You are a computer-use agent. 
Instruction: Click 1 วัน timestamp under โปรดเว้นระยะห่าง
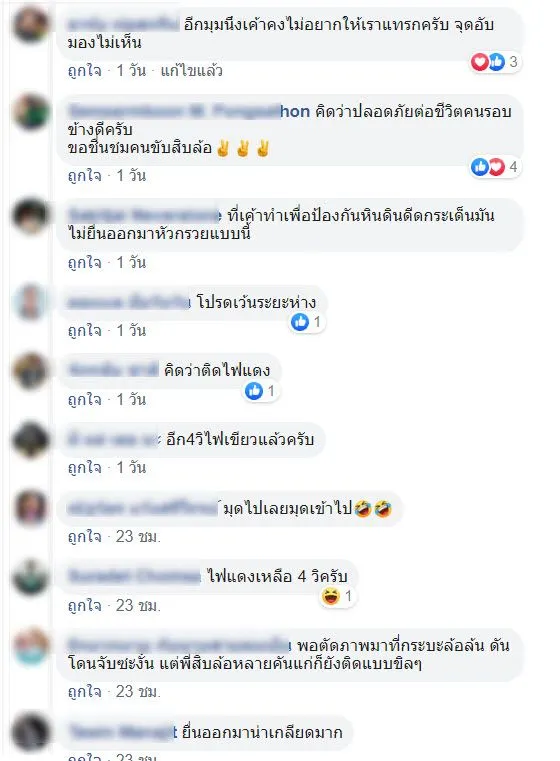tap(131, 331)
